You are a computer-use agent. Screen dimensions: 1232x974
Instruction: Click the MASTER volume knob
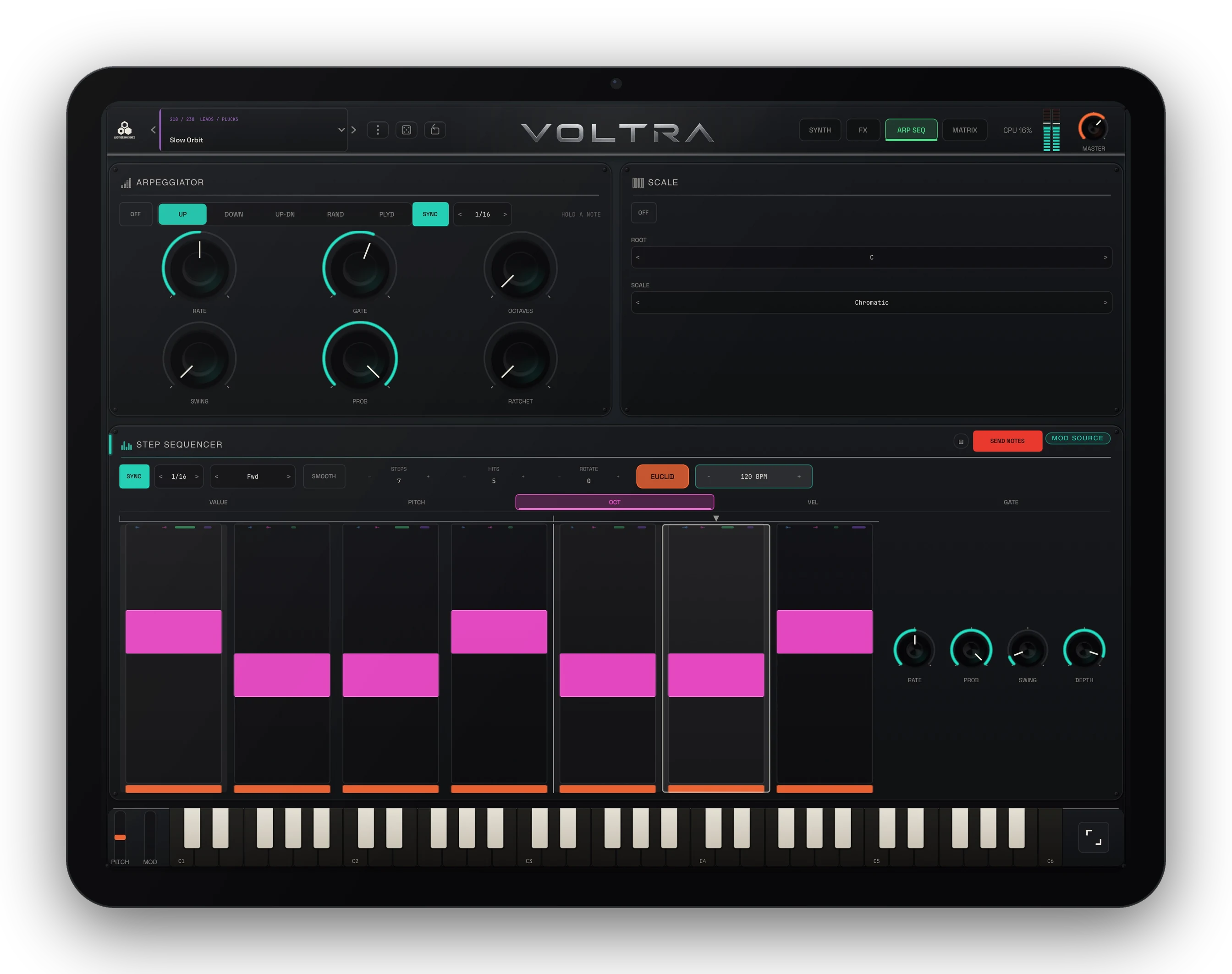click(1093, 128)
